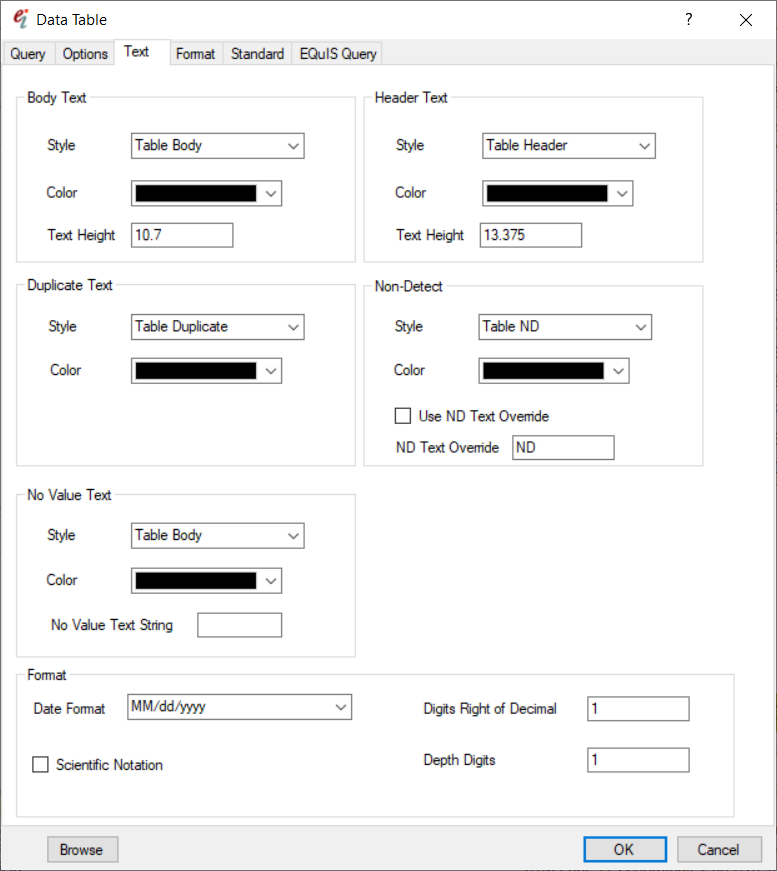Pick the Body Text color swatch
The image size is (777, 871).
point(206,193)
